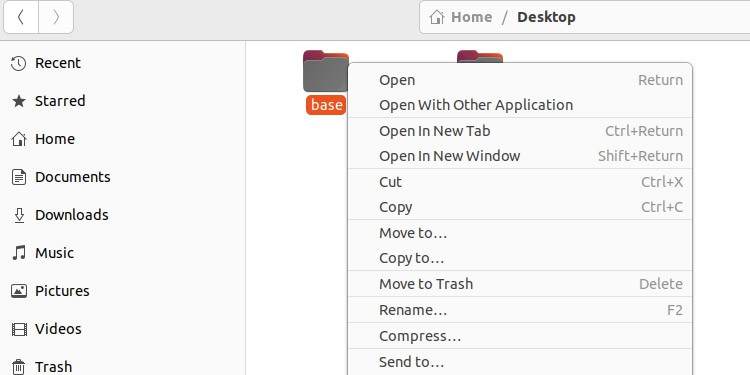Open Recent via its clock icon

click(x=19, y=63)
